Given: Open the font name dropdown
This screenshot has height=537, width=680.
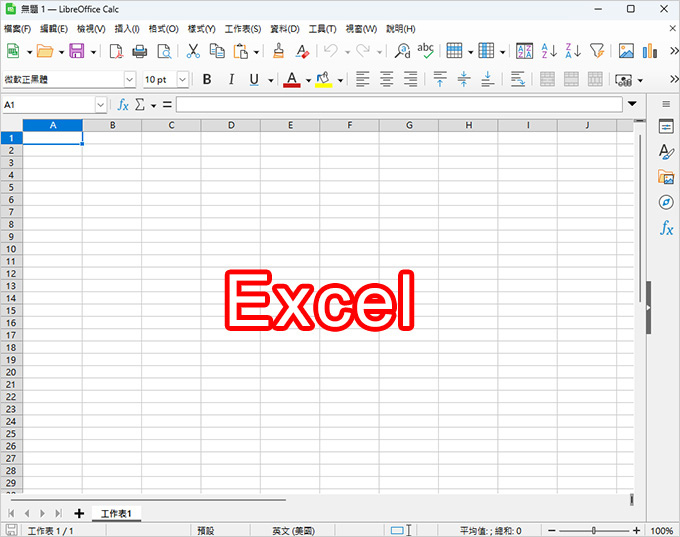Looking at the screenshot, I should click(130, 80).
